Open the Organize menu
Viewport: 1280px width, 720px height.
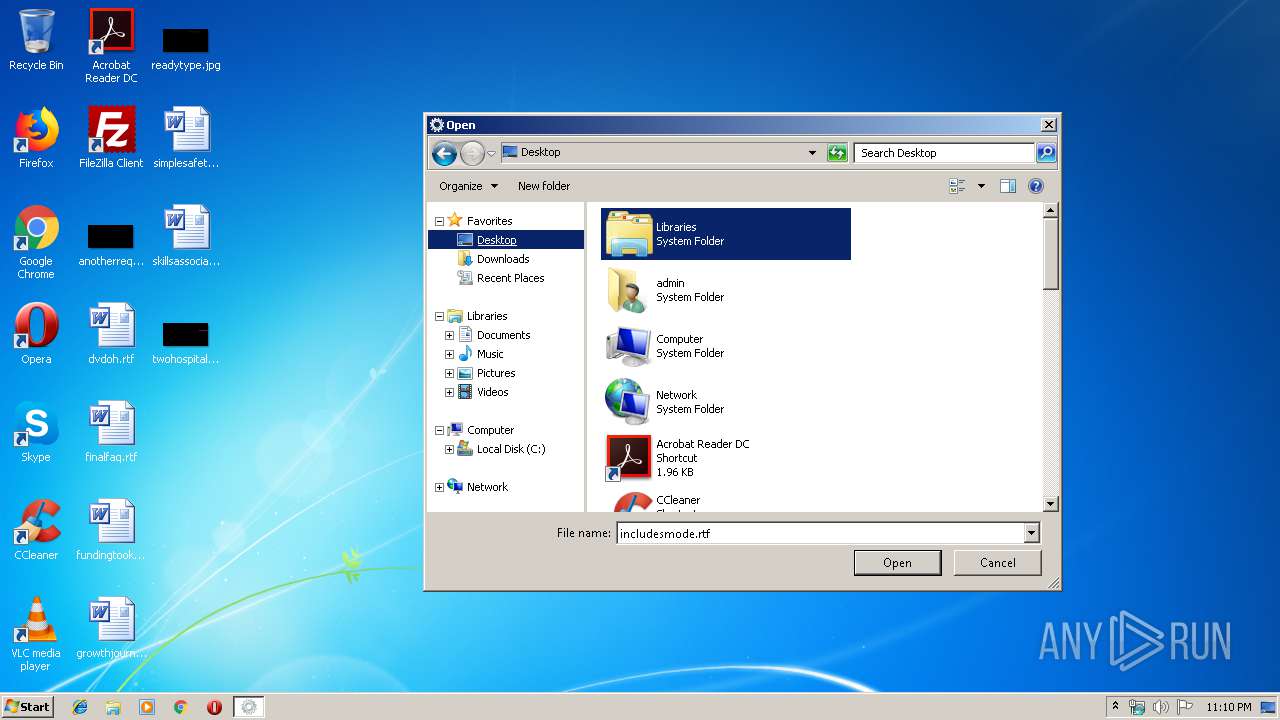click(468, 186)
